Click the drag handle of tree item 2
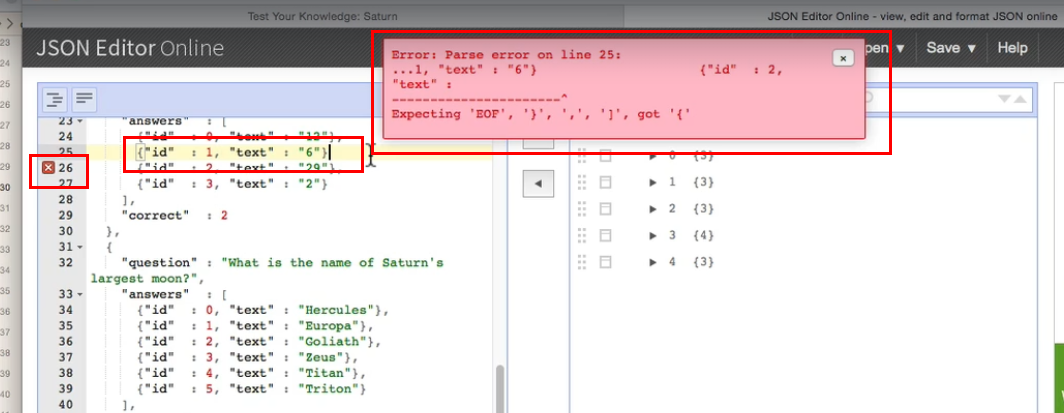1064x413 pixels. pos(581,209)
